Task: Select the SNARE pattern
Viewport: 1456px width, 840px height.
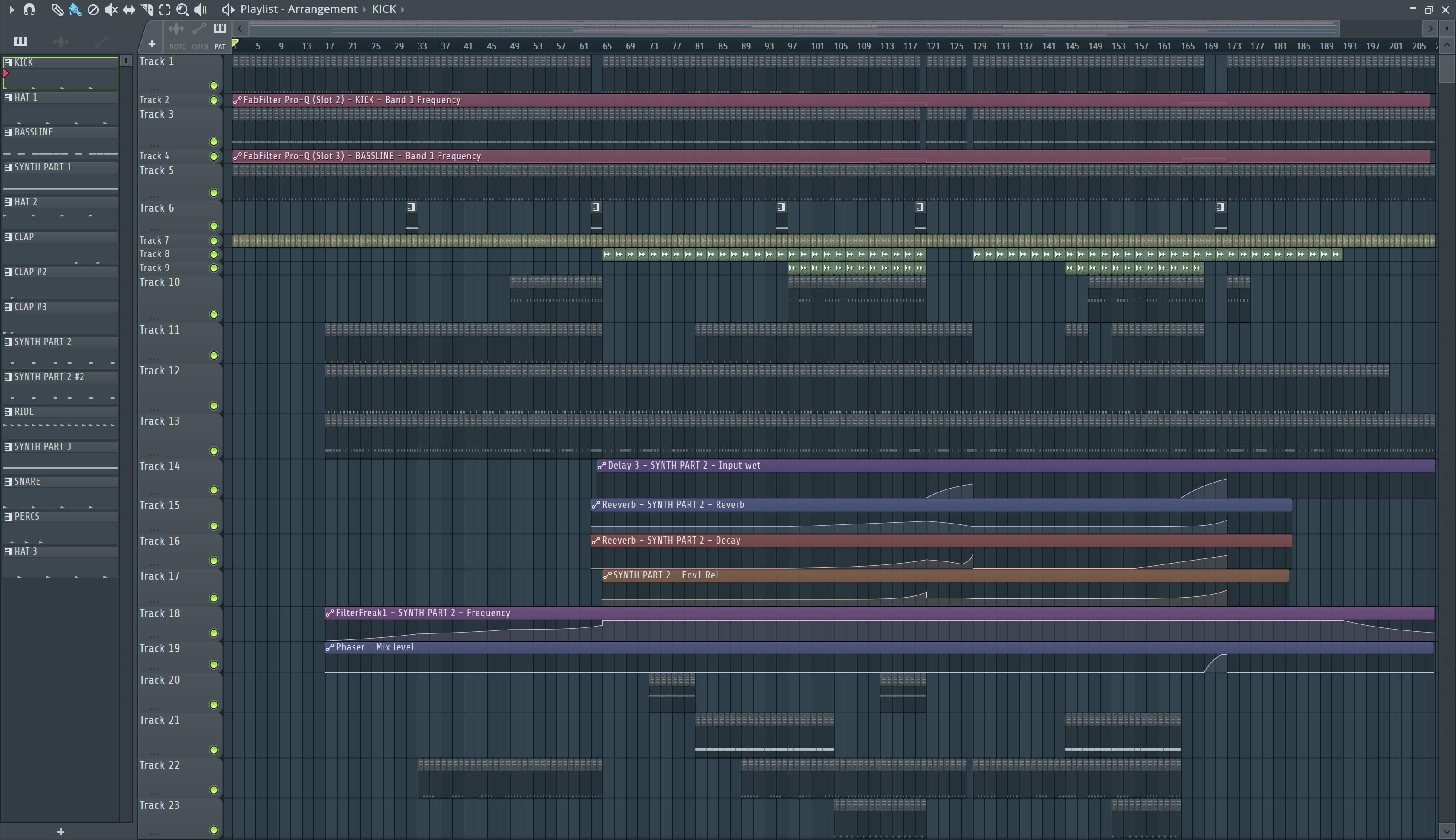Action: click(60, 492)
